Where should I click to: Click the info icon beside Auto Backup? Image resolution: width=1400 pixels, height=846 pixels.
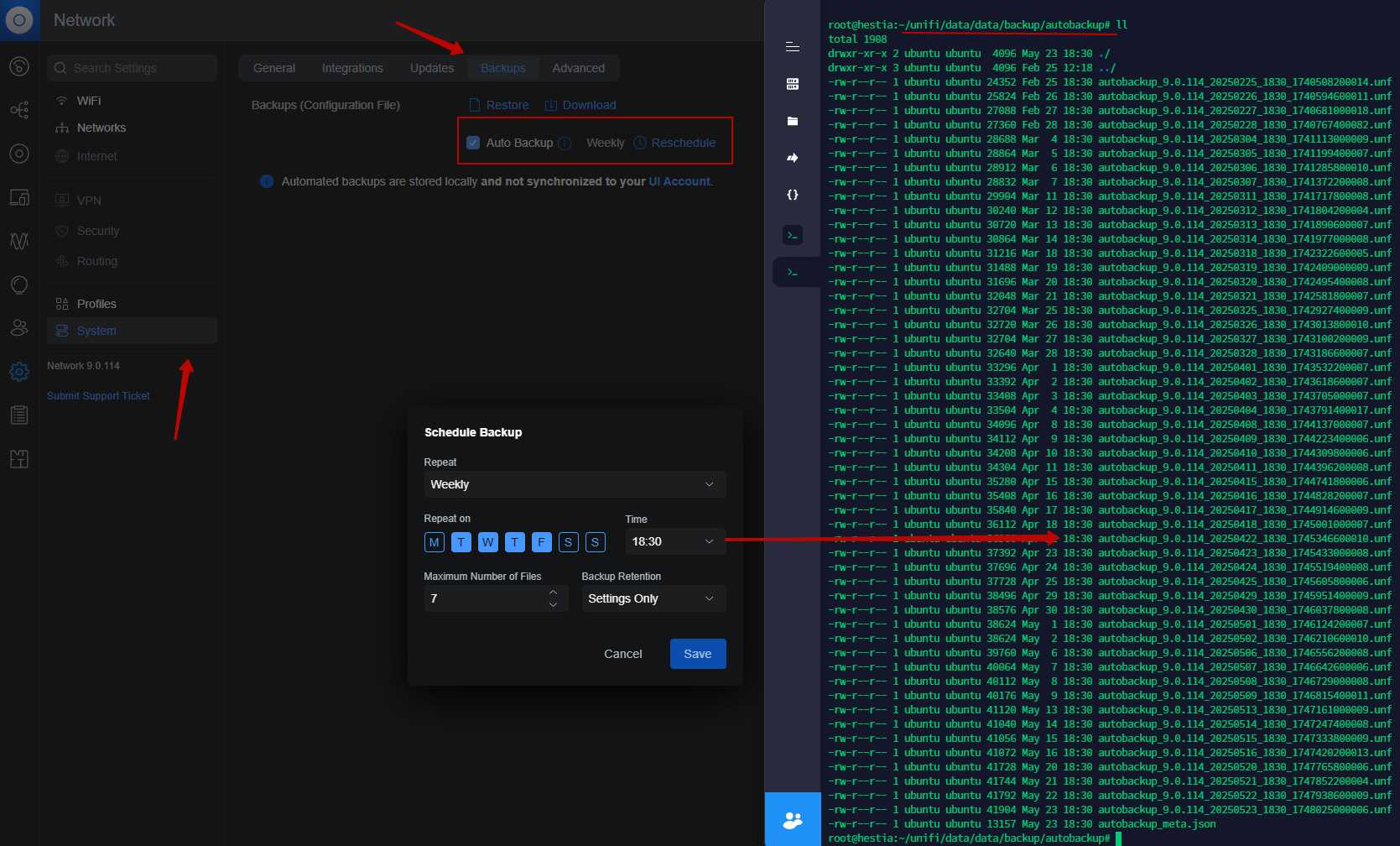pos(565,144)
